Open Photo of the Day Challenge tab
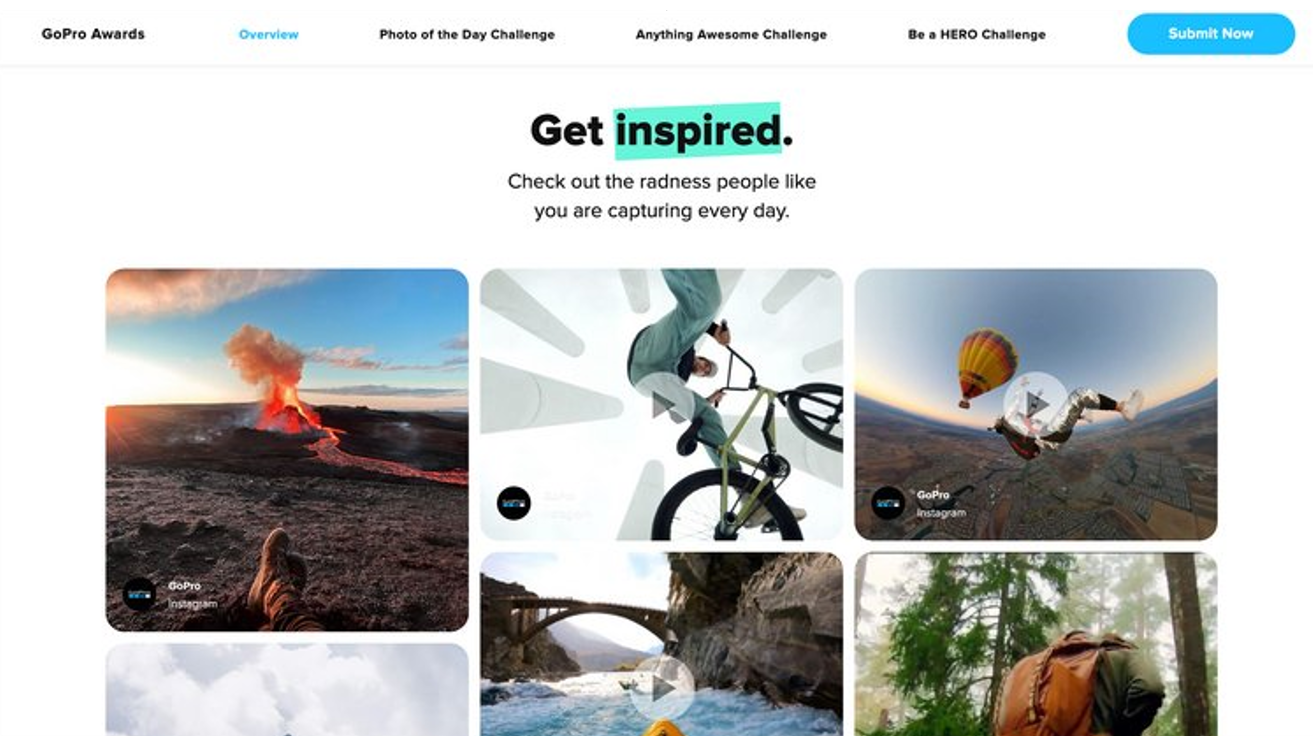This screenshot has height=736, width=1313. (x=467, y=34)
